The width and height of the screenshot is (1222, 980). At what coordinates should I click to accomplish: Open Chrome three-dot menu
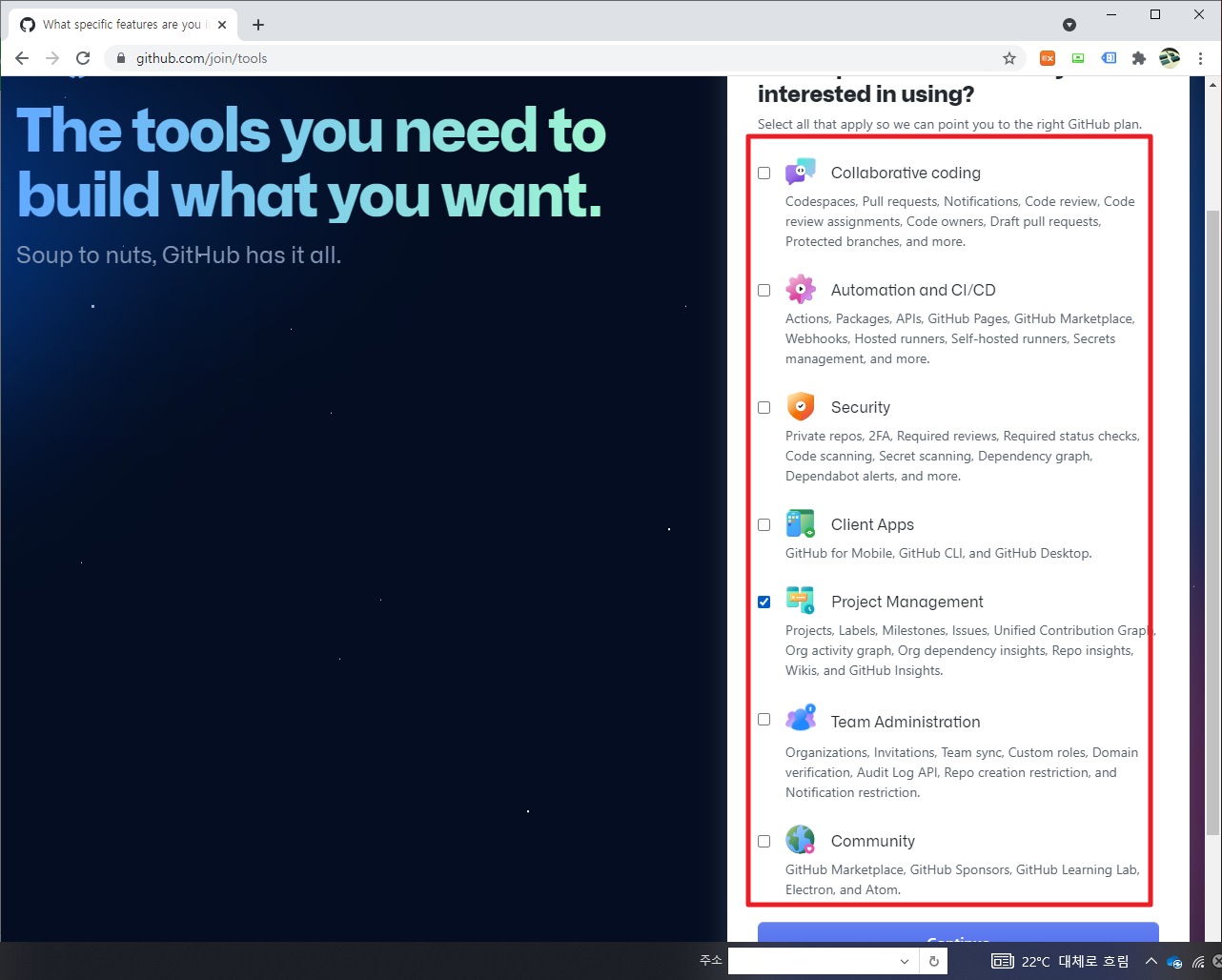[1200, 58]
